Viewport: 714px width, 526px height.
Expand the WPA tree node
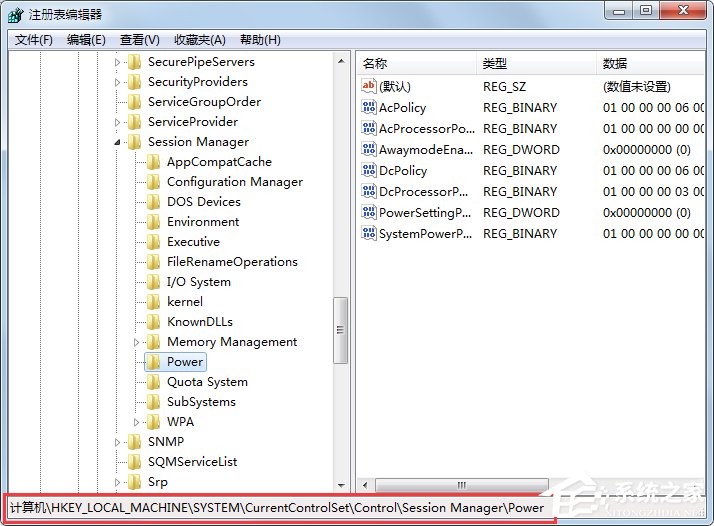(136, 423)
